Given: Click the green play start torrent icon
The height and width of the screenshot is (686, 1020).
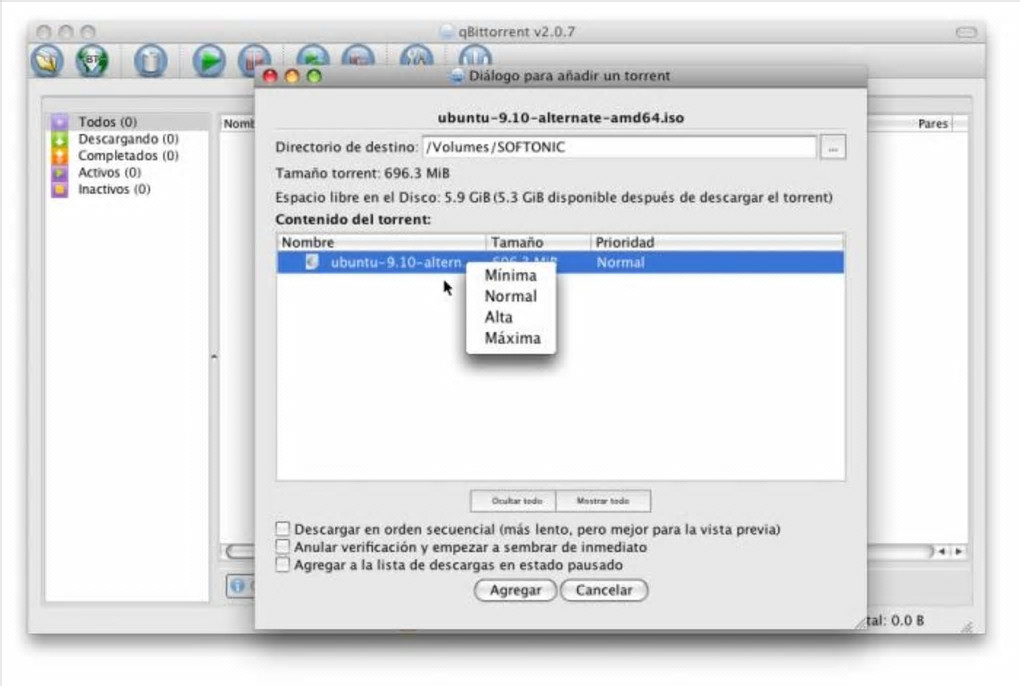Looking at the screenshot, I should click(209, 60).
